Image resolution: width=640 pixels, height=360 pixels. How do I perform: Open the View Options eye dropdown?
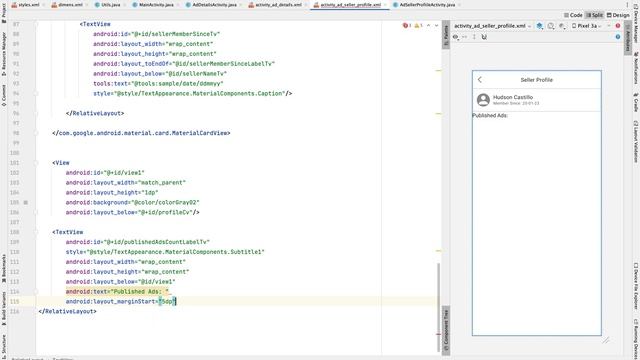pos(456,37)
